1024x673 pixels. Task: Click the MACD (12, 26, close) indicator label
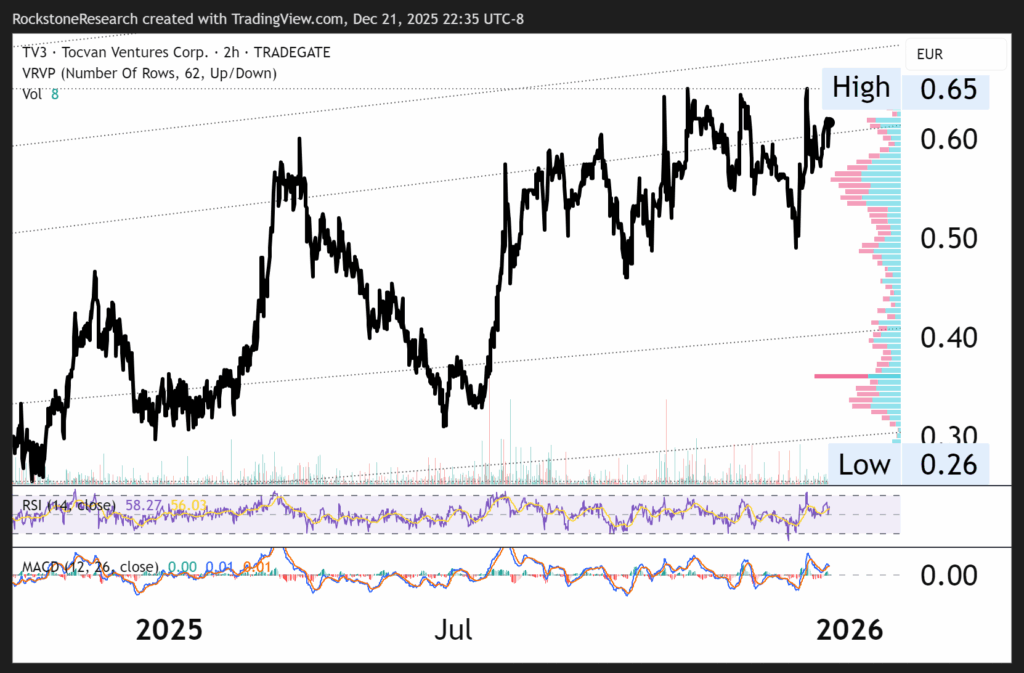tap(90, 567)
